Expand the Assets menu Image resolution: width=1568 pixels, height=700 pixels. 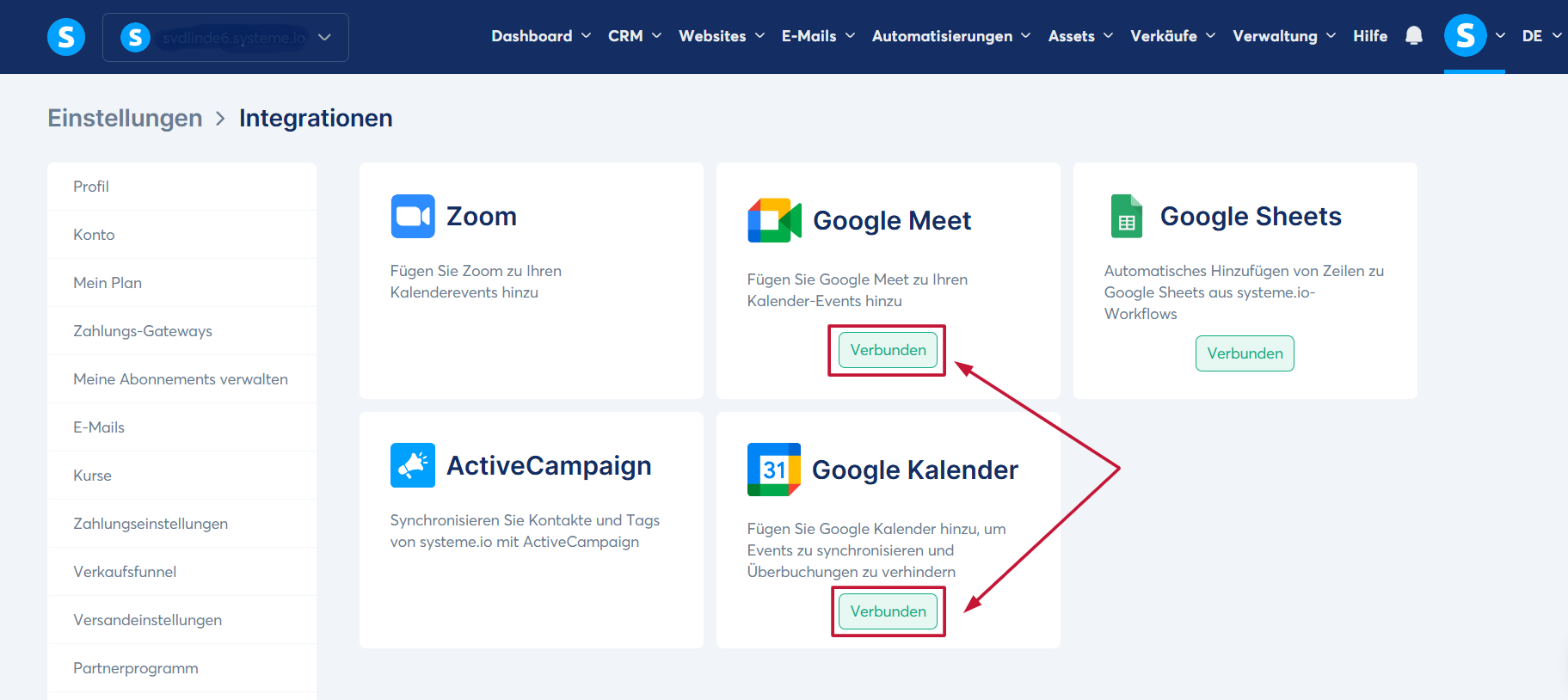[1080, 36]
